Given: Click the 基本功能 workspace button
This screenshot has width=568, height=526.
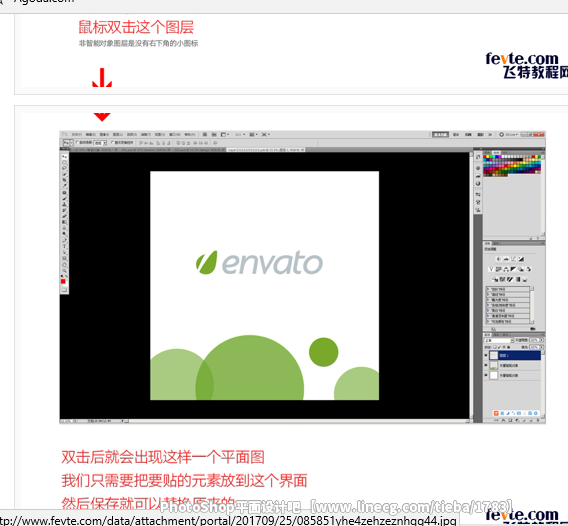Looking at the screenshot, I should [x=440, y=134].
